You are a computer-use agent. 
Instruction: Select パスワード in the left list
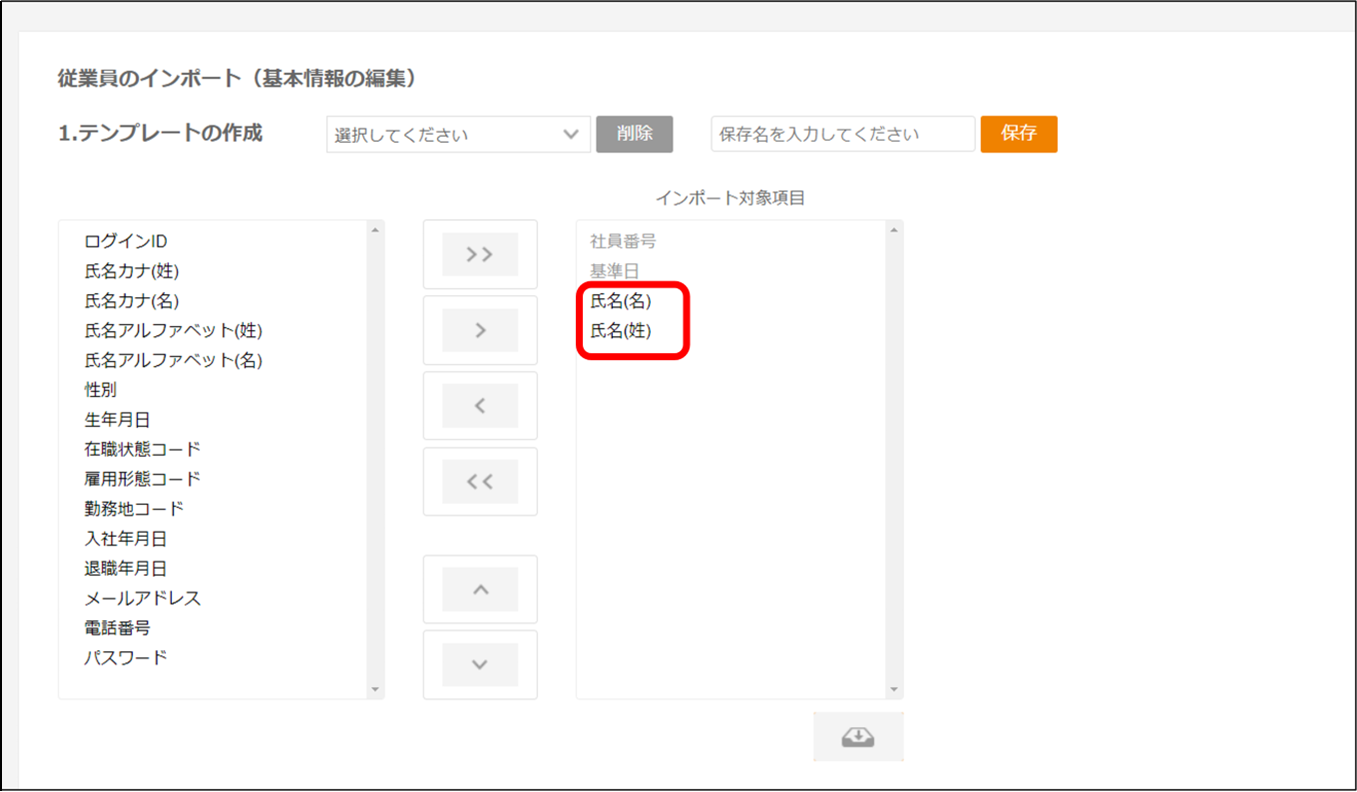click(126, 658)
